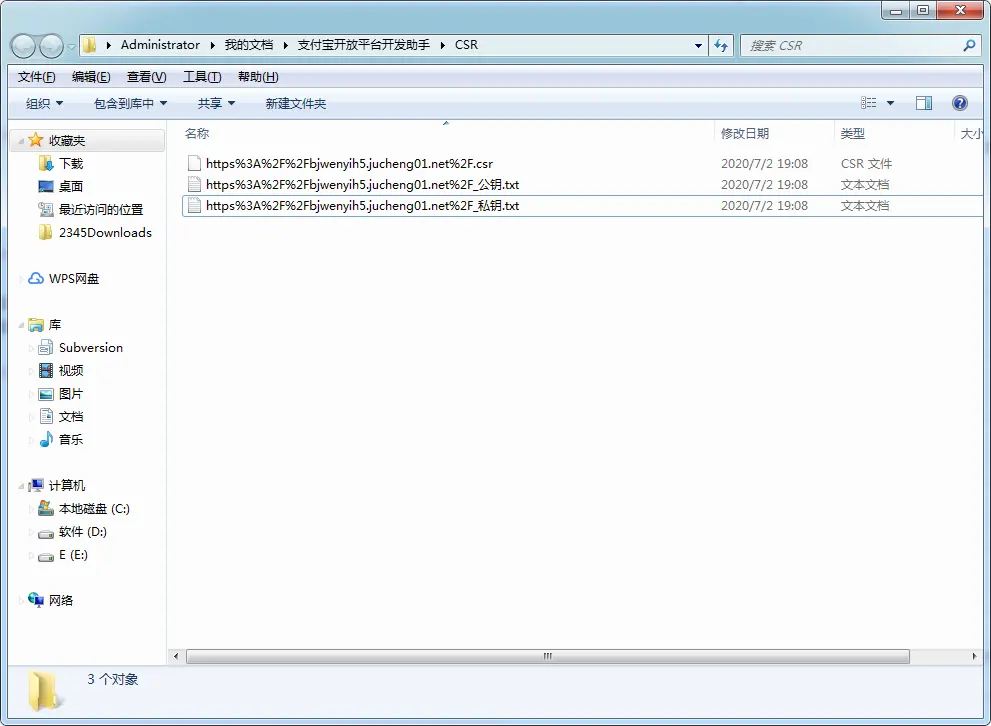Open the 包含到库中 dropdown
The height and width of the screenshot is (726, 991).
[130, 104]
